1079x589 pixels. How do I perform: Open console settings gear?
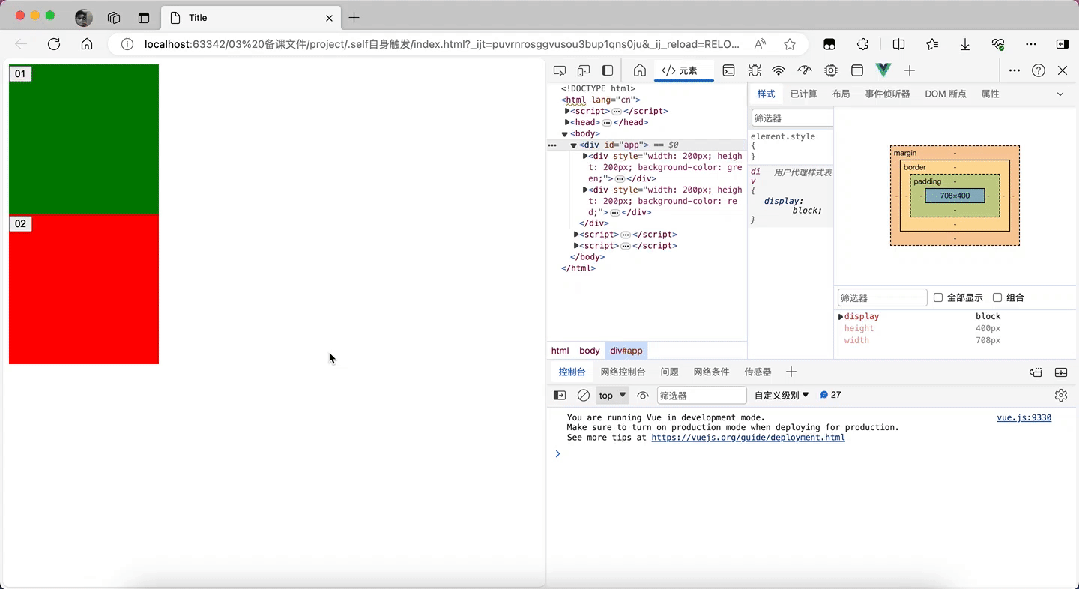click(1060, 395)
